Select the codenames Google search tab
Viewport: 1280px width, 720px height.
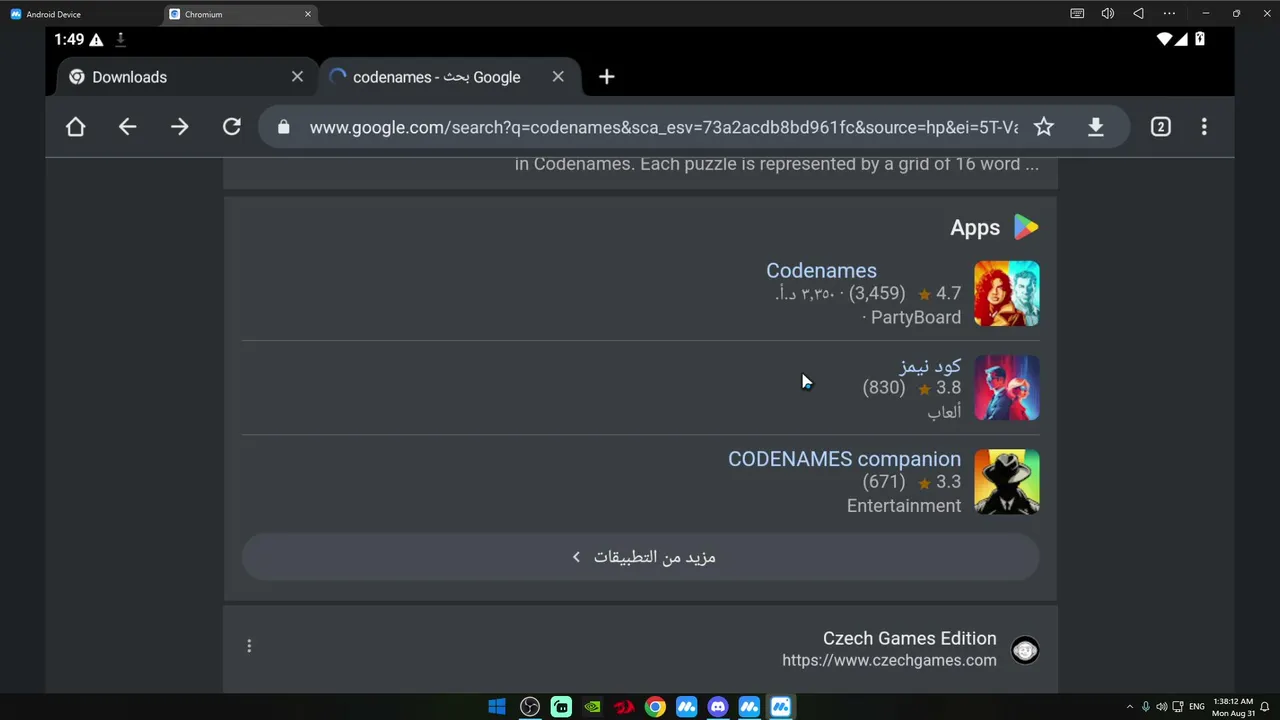tap(448, 77)
